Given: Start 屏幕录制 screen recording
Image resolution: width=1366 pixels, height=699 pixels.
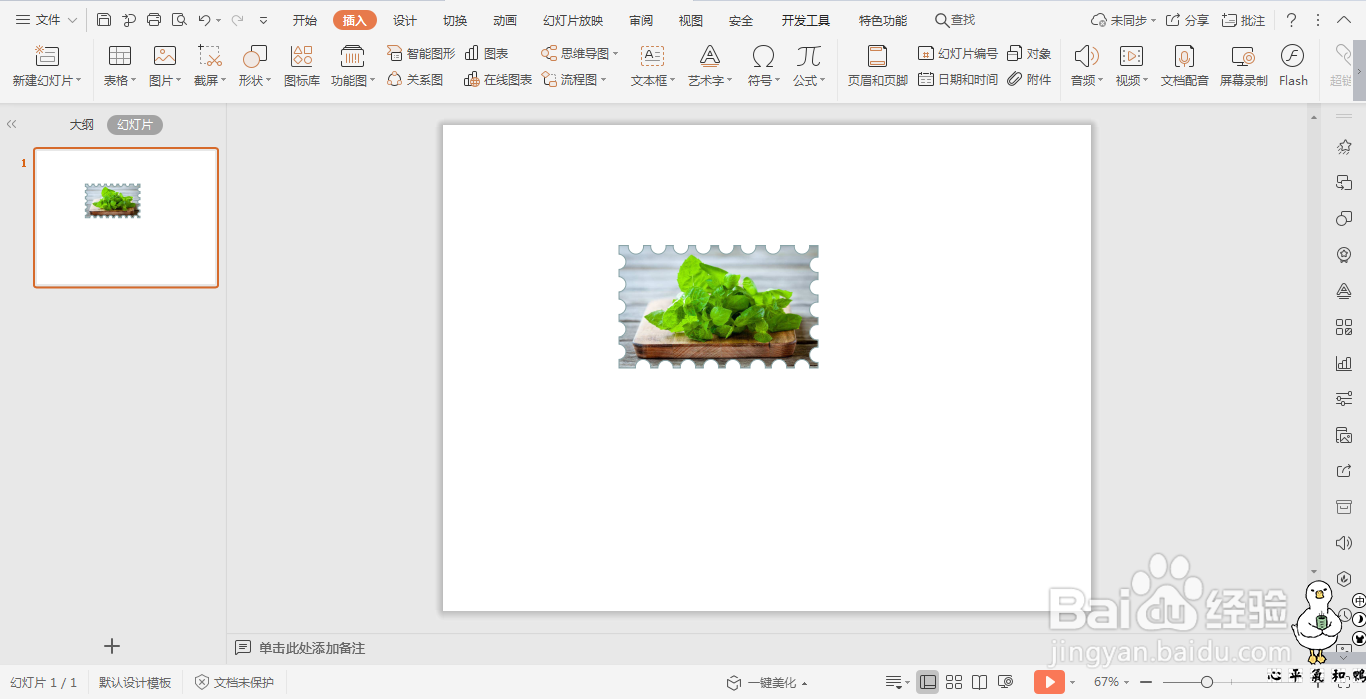Looking at the screenshot, I should pos(1243,66).
